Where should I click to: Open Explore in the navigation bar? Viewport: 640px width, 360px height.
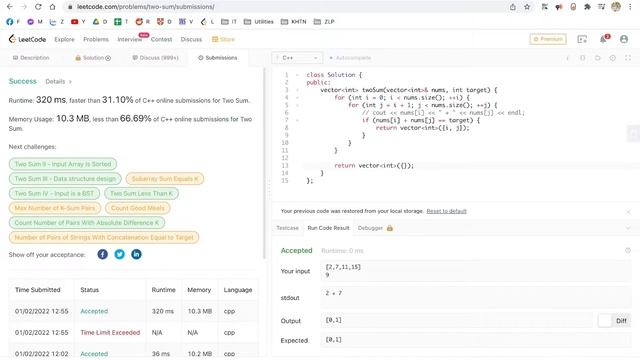(x=64, y=39)
